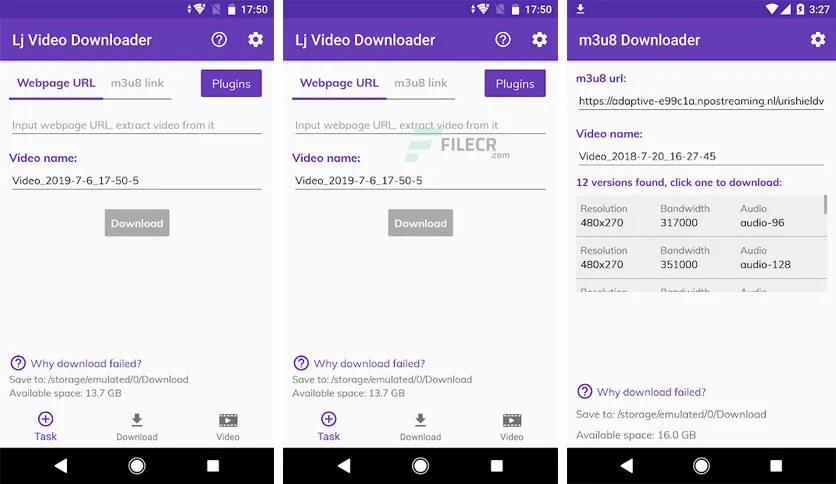Edit Video_2018-7-20_16-27-45 name field
Image resolution: width=836 pixels, height=484 pixels.
(701, 157)
